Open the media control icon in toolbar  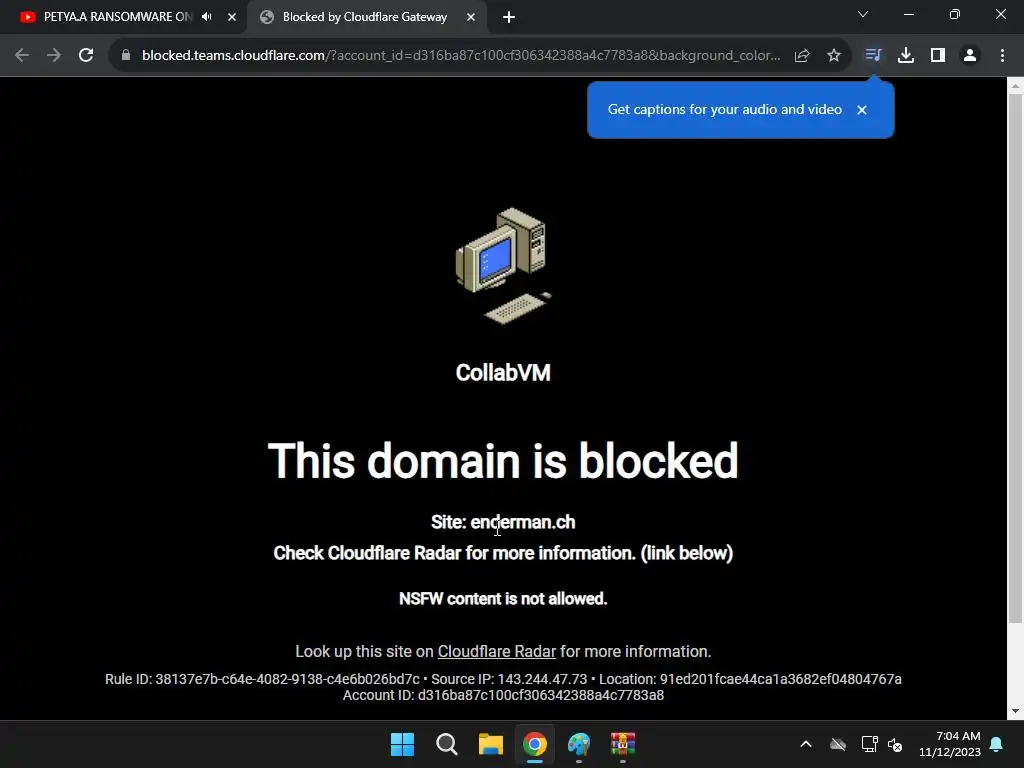click(873, 56)
